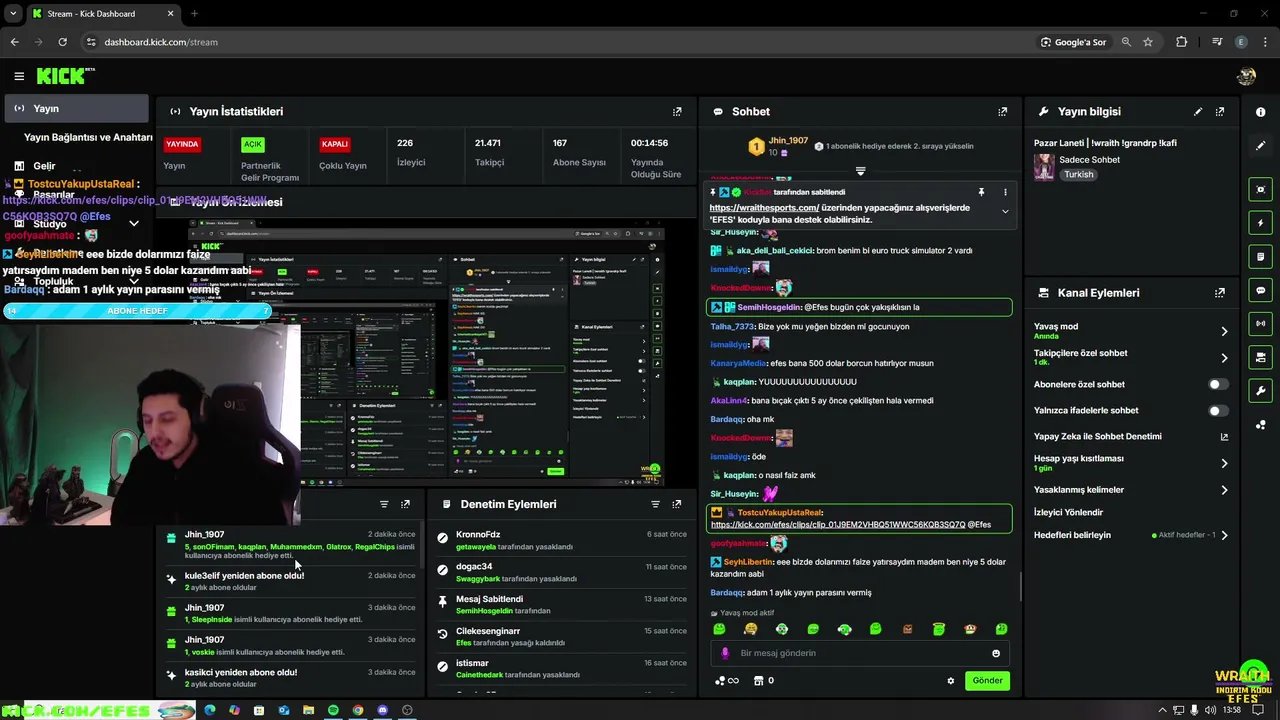Open clip link posted by TostcuYakupUstaReal
The width and height of the screenshot is (1280, 720).
point(838,524)
